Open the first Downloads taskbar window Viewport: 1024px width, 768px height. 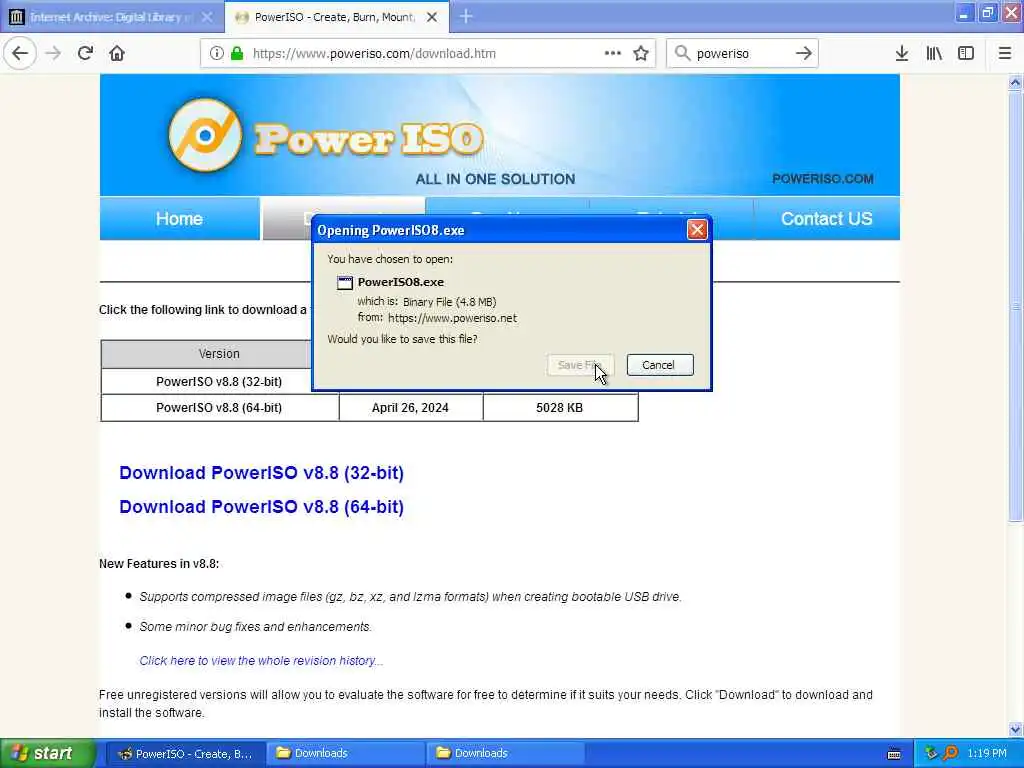click(346, 754)
